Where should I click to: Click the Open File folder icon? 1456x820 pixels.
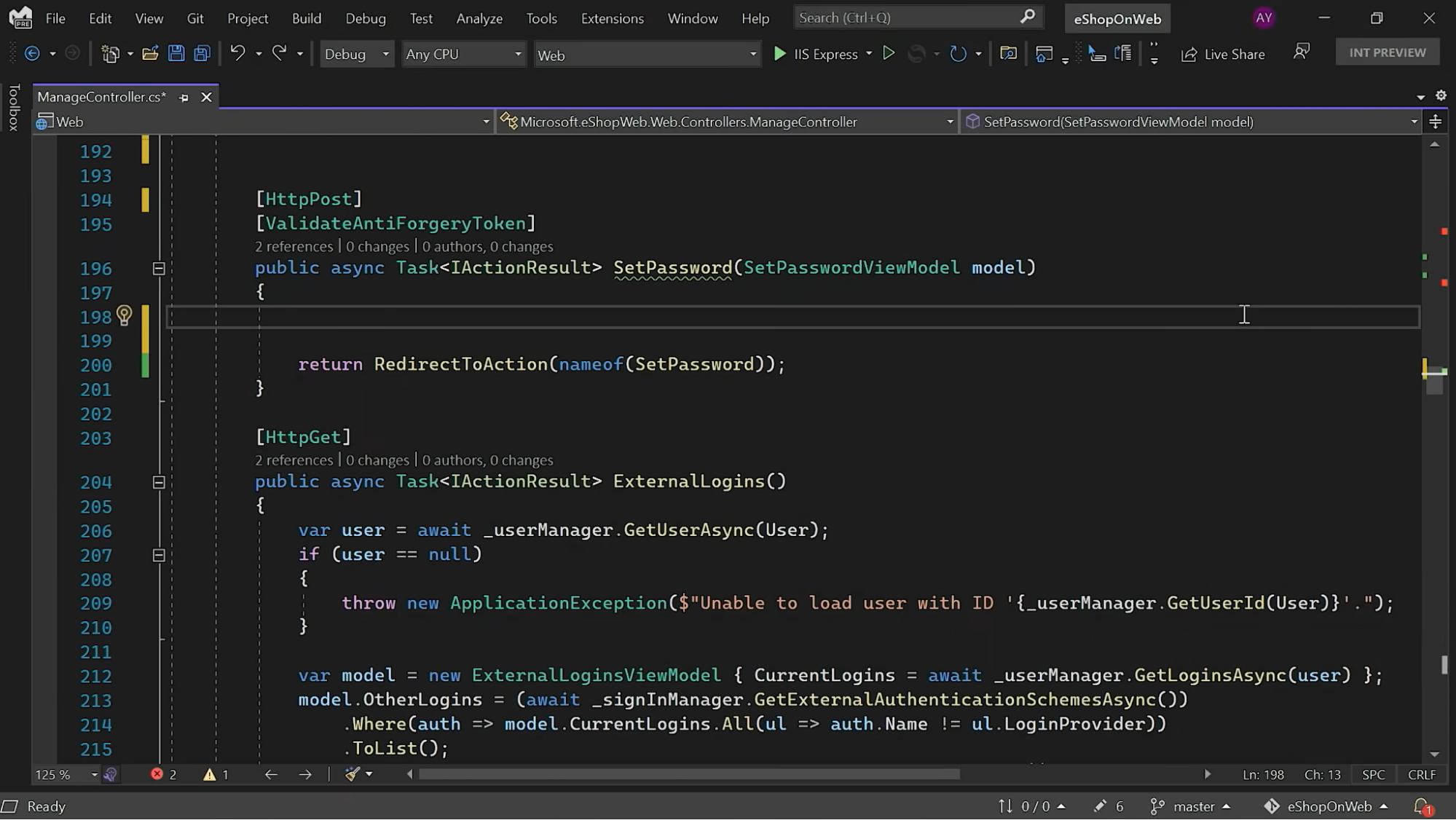[x=150, y=53]
